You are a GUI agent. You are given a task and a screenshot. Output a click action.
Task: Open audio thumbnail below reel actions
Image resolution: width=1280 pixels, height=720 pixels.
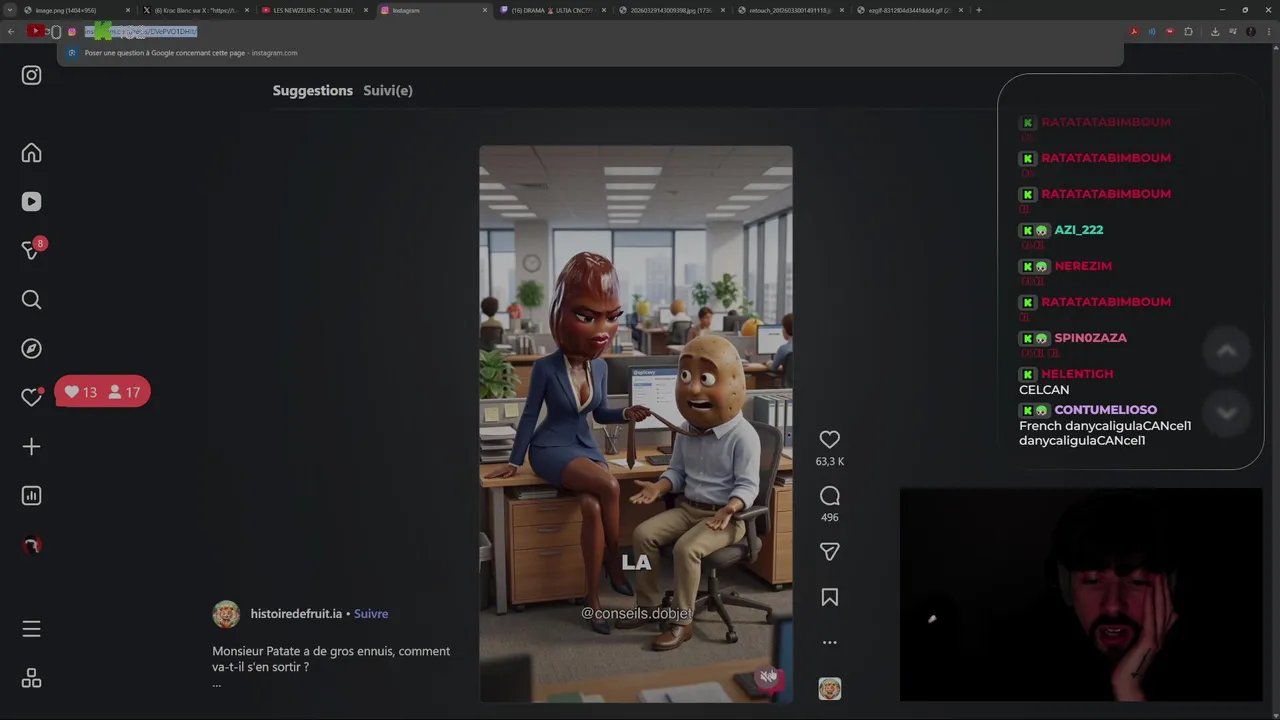click(x=829, y=688)
